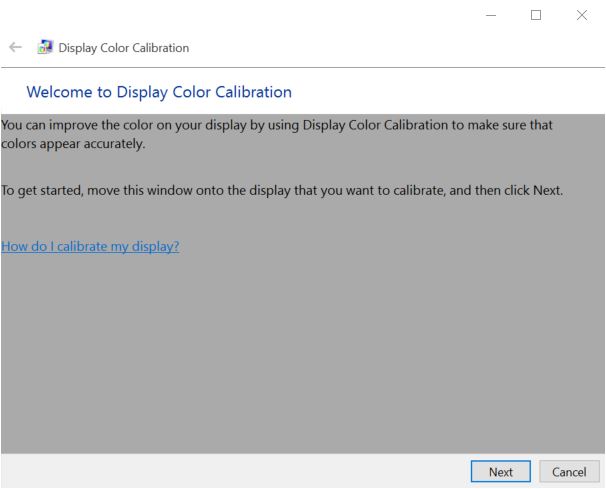Click the Next button
This screenshot has height=489, width=606.
coord(500,471)
